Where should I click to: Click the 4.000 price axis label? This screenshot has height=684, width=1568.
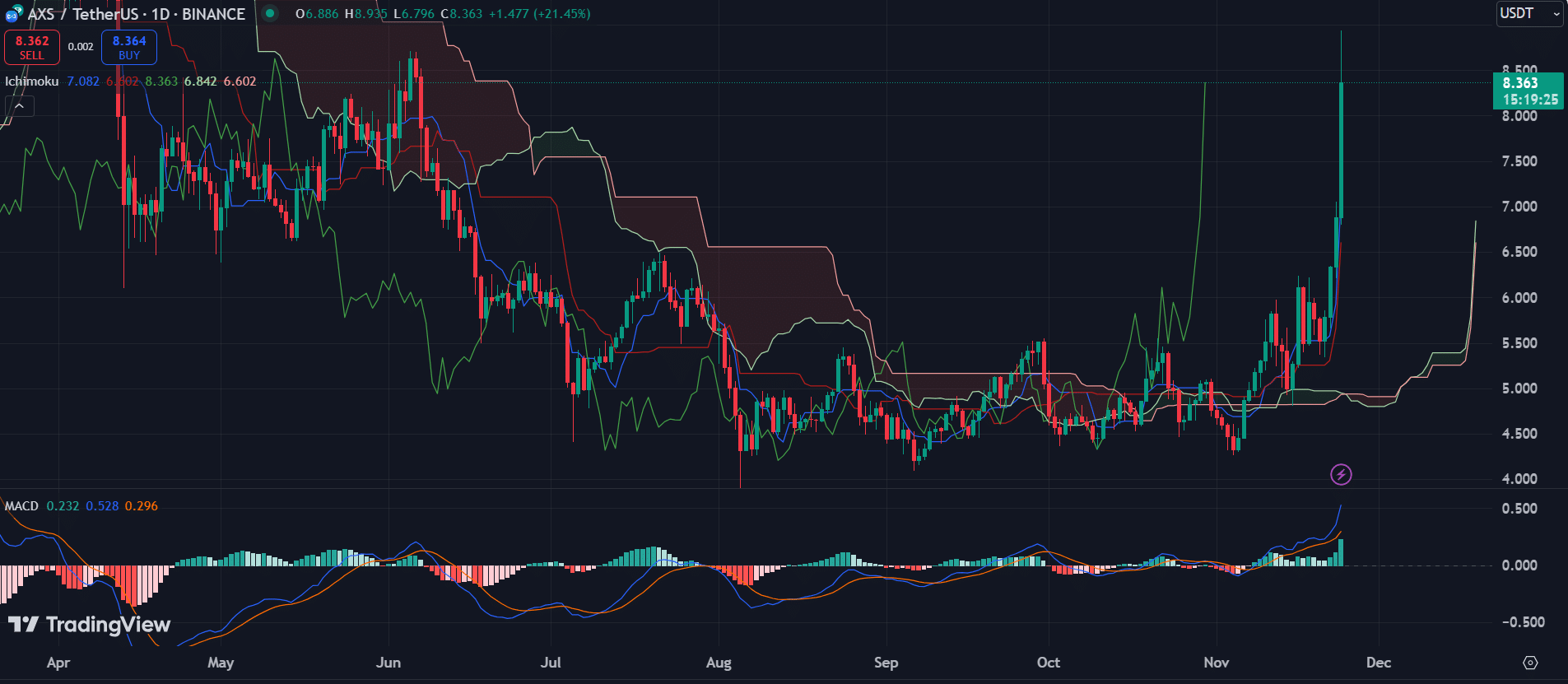pyautogui.click(x=1519, y=479)
